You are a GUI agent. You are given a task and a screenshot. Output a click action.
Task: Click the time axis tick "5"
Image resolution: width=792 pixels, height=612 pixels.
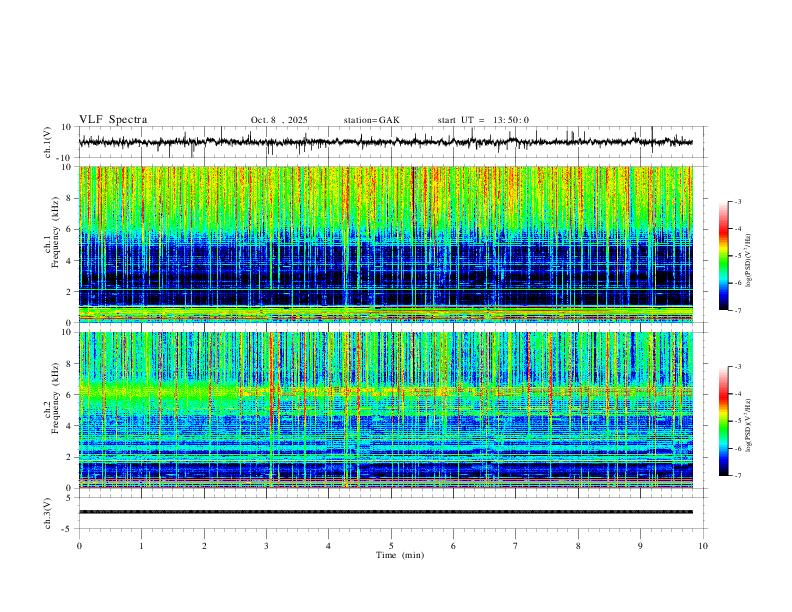coord(391,546)
